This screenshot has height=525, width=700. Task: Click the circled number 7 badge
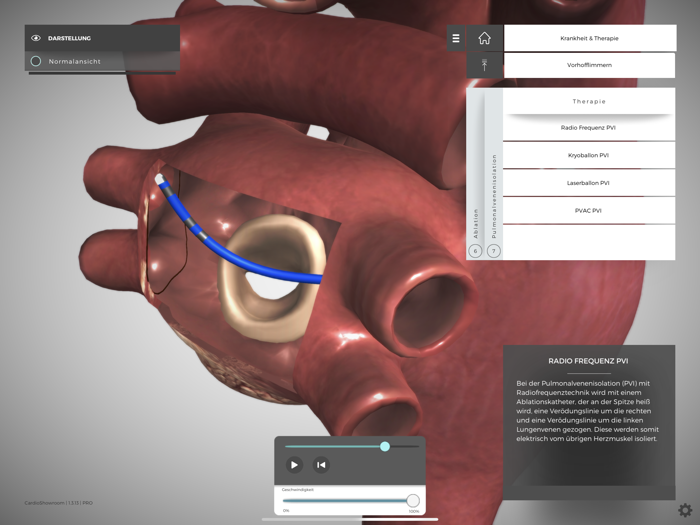494,251
